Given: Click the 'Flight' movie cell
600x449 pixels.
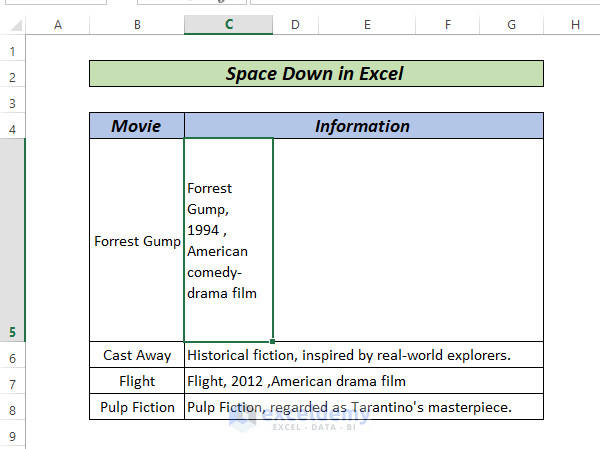Looking at the screenshot, I should pyautogui.click(x=136, y=381).
